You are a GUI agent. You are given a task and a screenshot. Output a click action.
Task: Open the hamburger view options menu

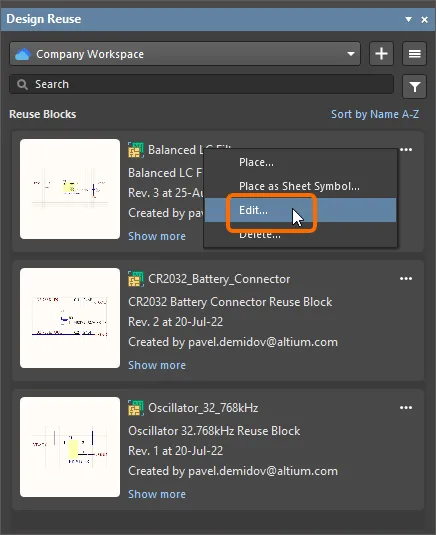(414, 54)
